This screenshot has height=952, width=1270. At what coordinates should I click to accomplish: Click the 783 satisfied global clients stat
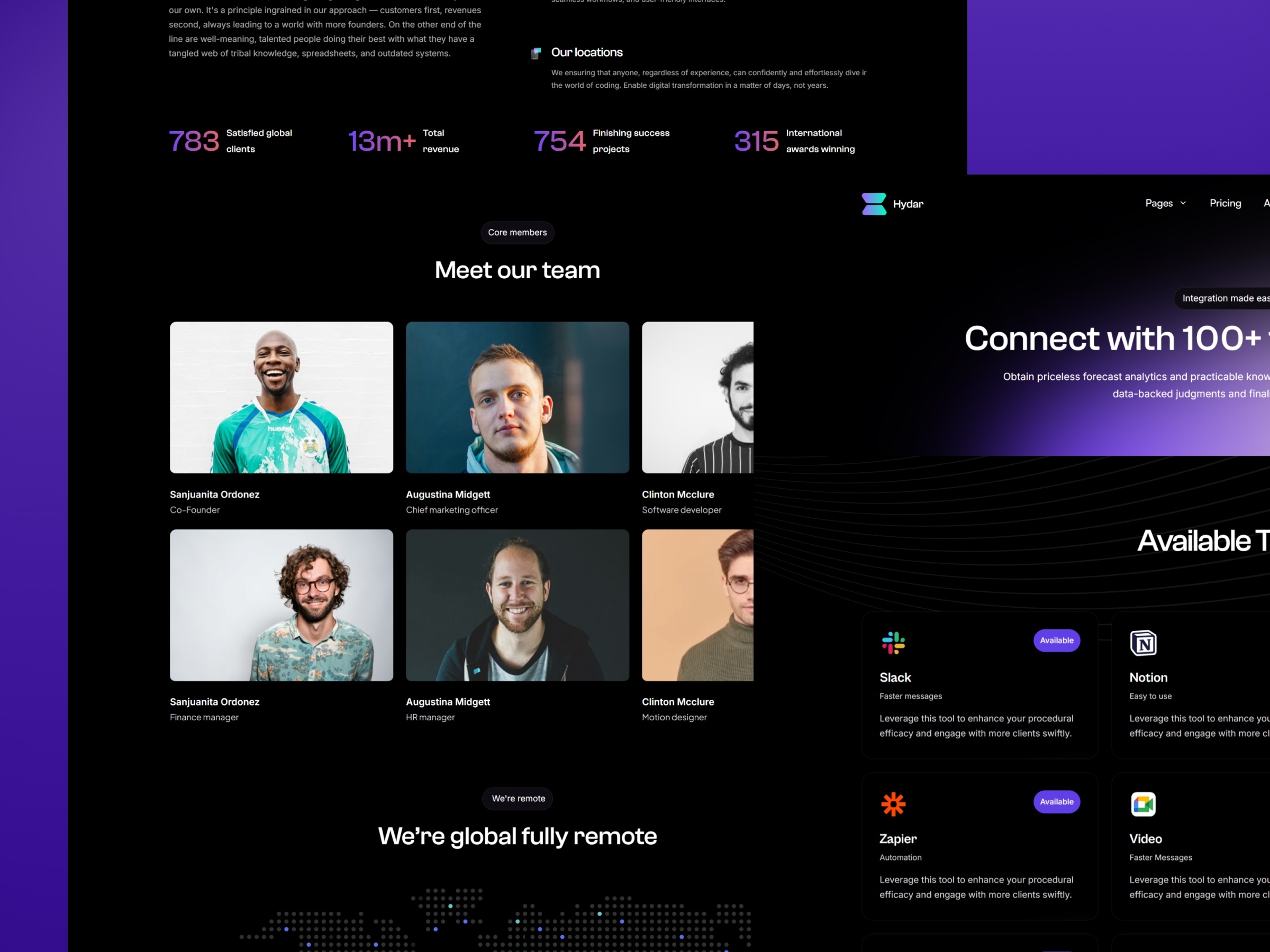coord(231,140)
